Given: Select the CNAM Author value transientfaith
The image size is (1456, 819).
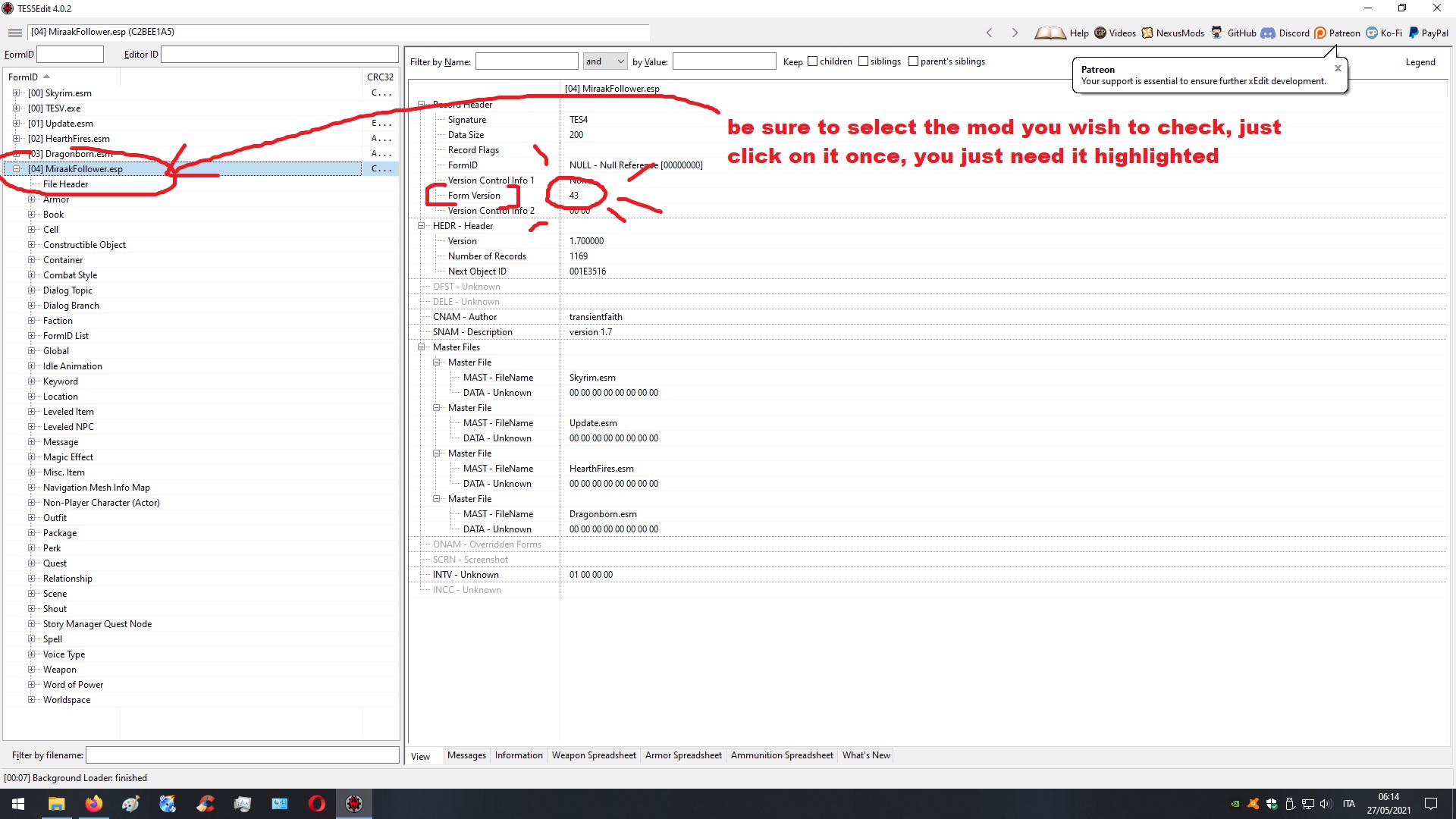Looking at the screenshot, I should [x=596, y=317].
